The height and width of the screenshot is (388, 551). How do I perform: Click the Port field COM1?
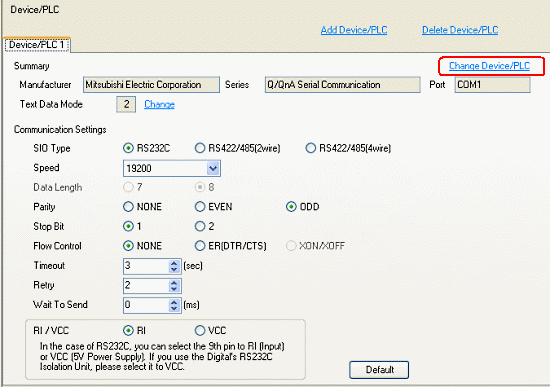(x=493, y=85)
